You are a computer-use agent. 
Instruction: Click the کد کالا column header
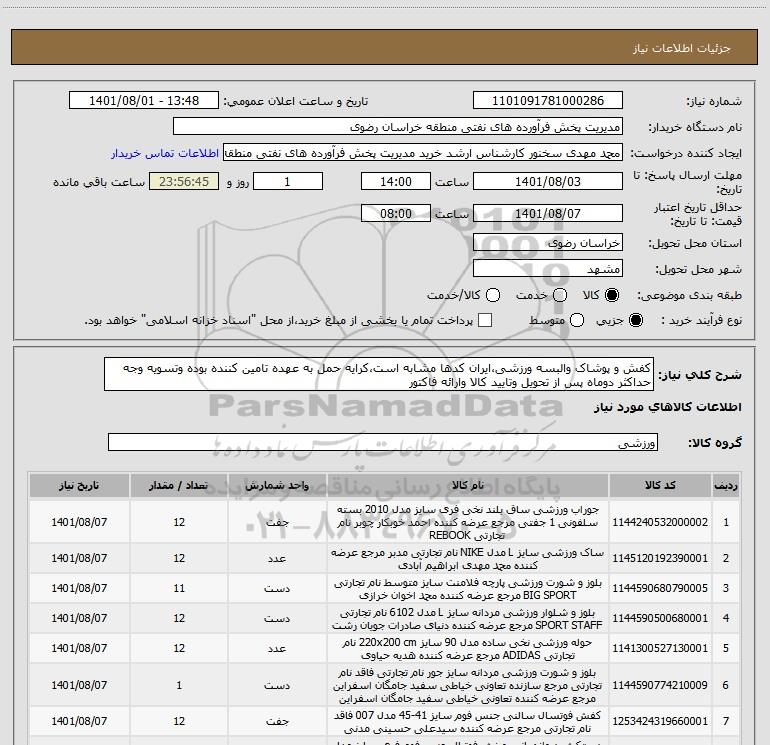pos(669,485)
